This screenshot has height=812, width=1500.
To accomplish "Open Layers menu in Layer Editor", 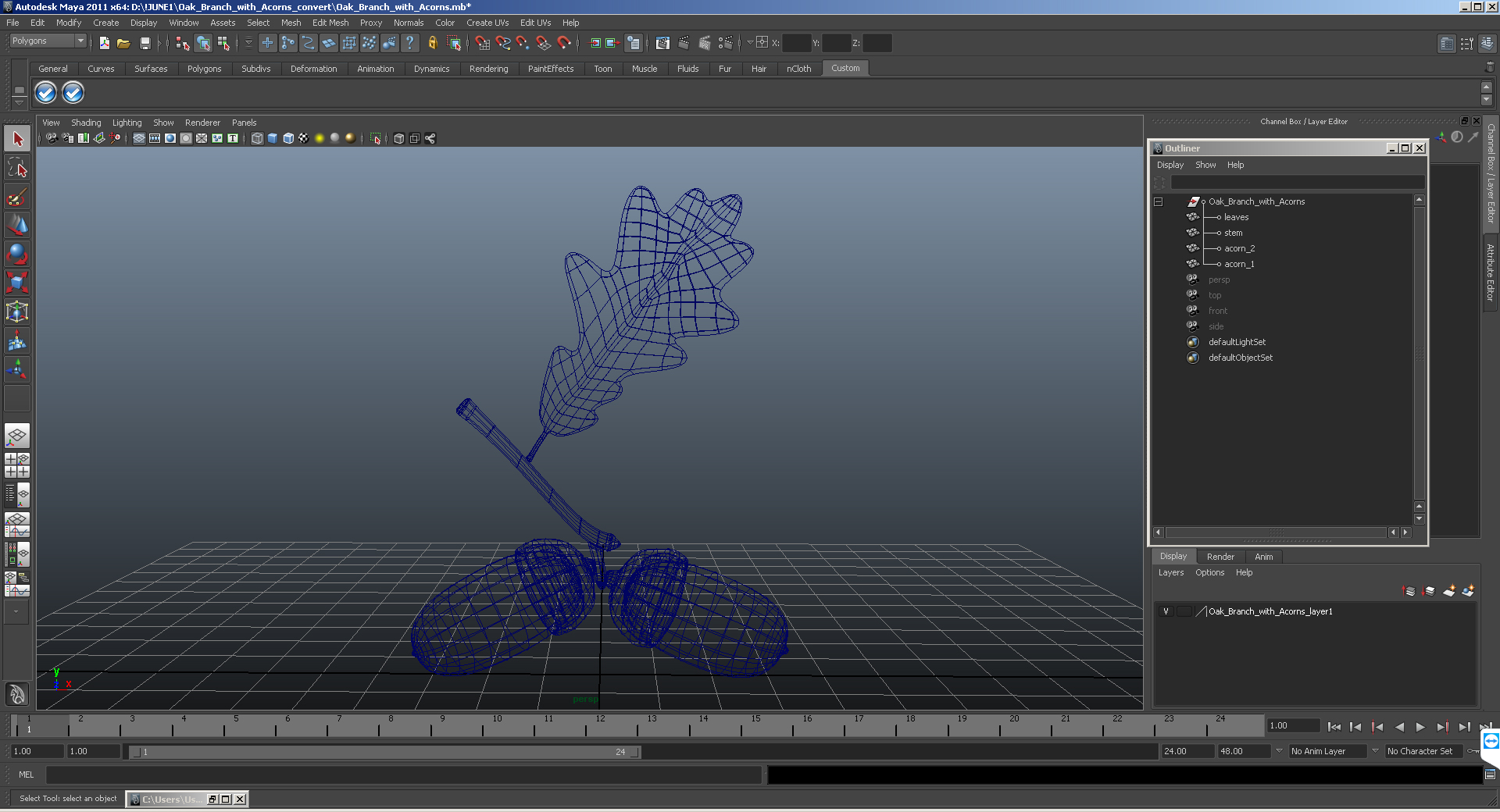I will [1170, 572].
